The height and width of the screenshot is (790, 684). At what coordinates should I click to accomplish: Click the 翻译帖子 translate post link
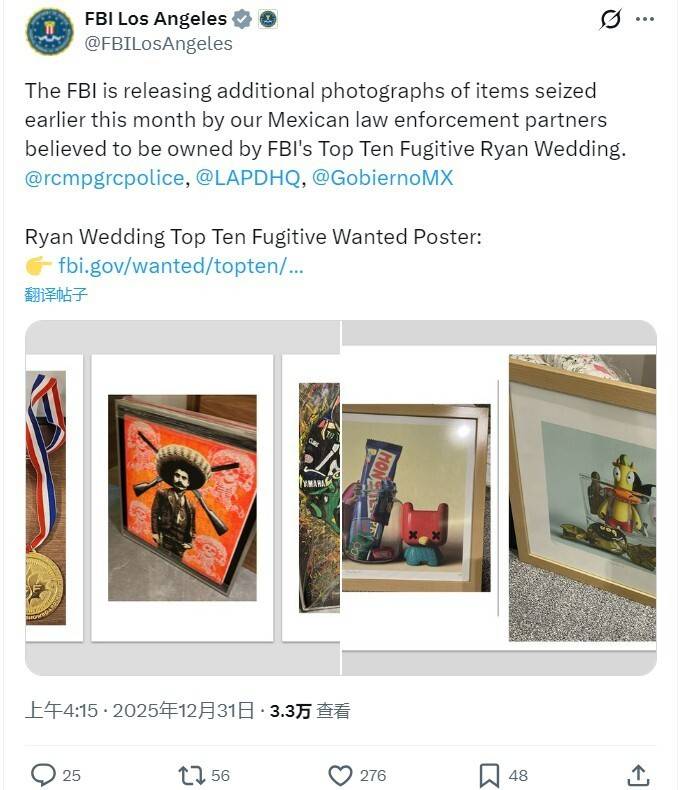pyautogui.click(x=56, y=295)
